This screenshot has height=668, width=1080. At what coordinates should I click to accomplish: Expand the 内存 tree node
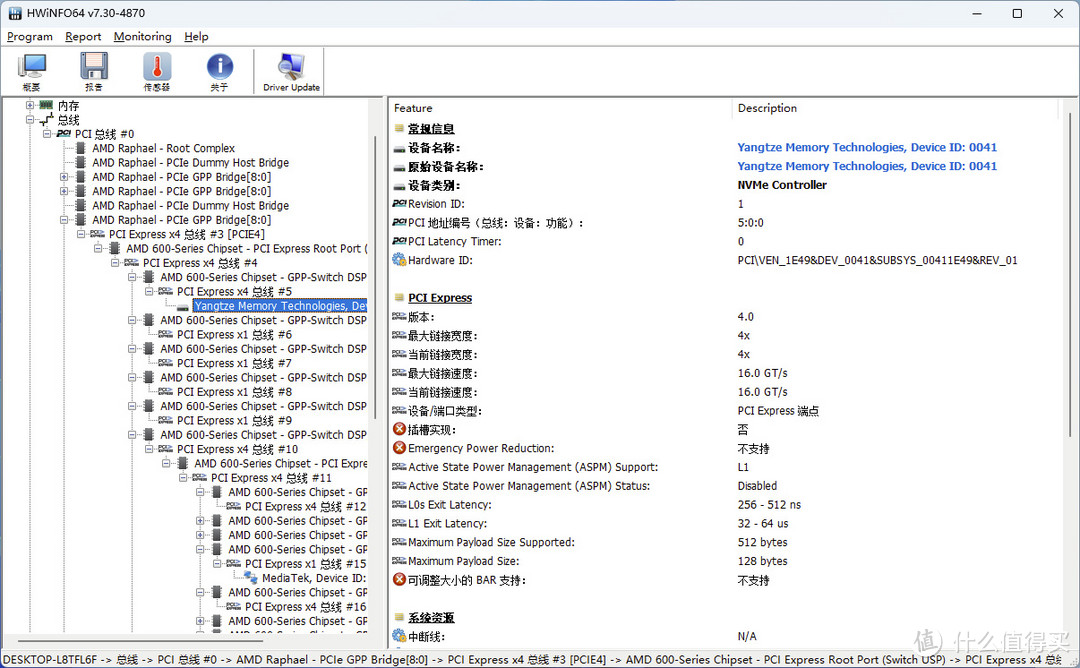coord(30,105)
